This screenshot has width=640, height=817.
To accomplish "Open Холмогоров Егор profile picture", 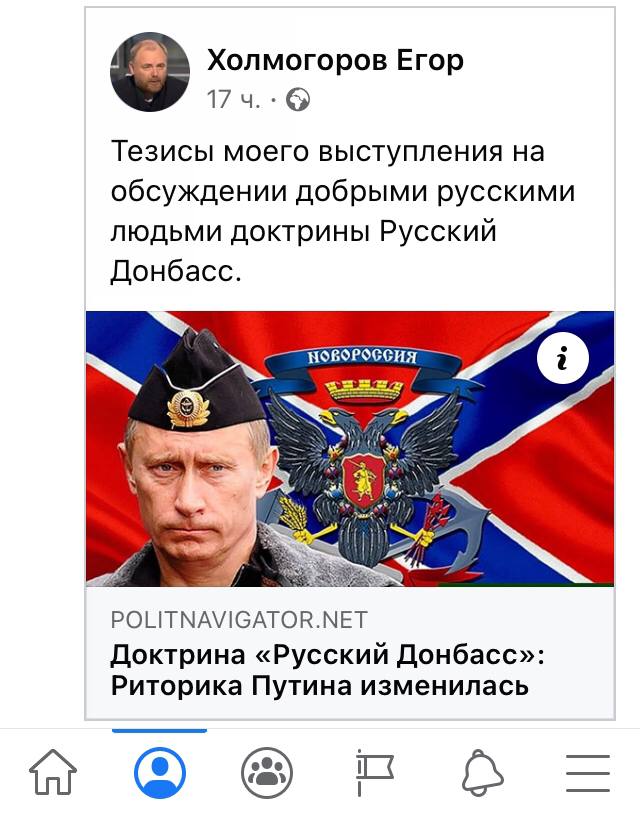I will pos(150,72).
